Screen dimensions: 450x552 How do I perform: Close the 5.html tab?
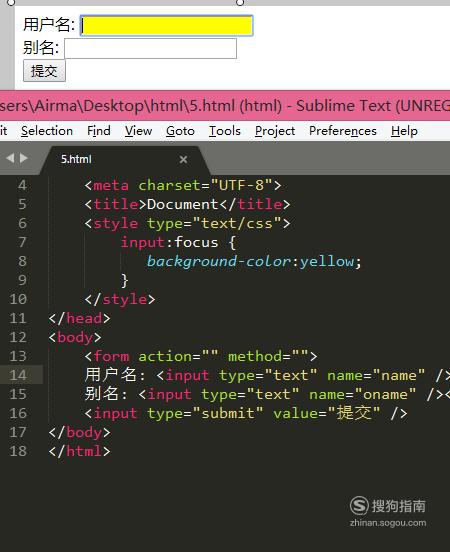click(183, 159)
